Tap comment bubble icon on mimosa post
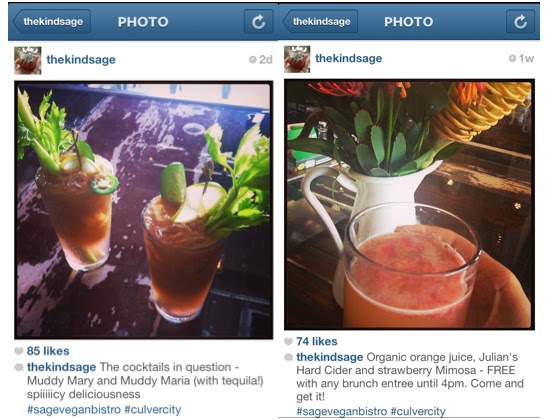The height and width of the screenshot is (420, 552). tap(289, 357)
